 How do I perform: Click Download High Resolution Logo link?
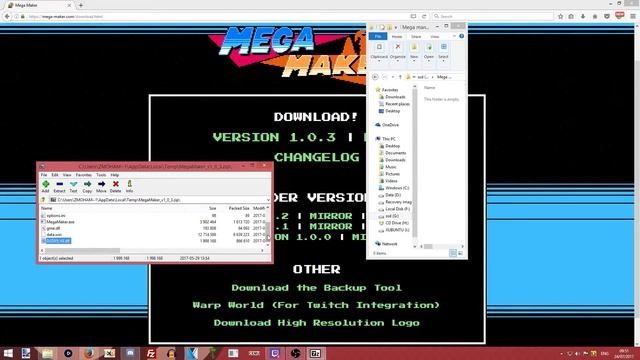click(317, 323)
